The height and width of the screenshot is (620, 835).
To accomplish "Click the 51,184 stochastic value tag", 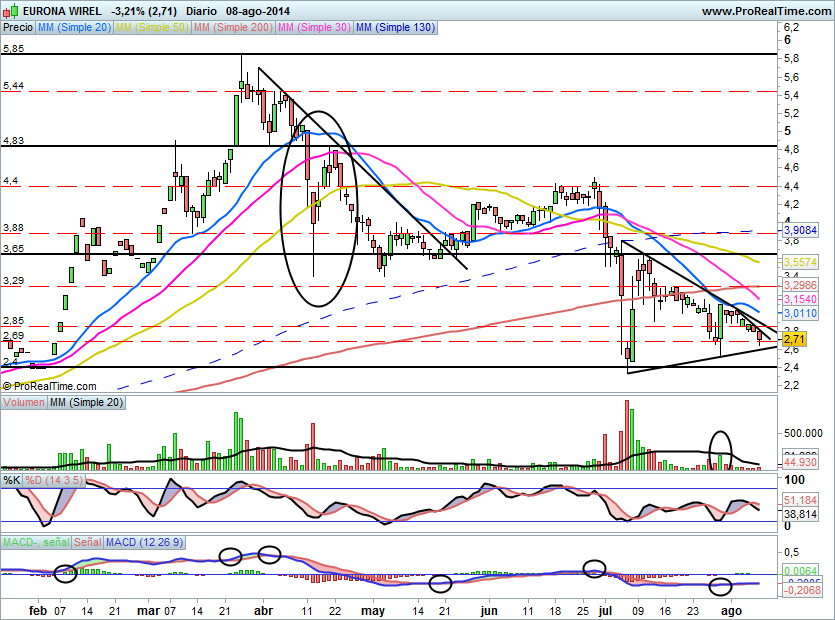I will 800,500.
